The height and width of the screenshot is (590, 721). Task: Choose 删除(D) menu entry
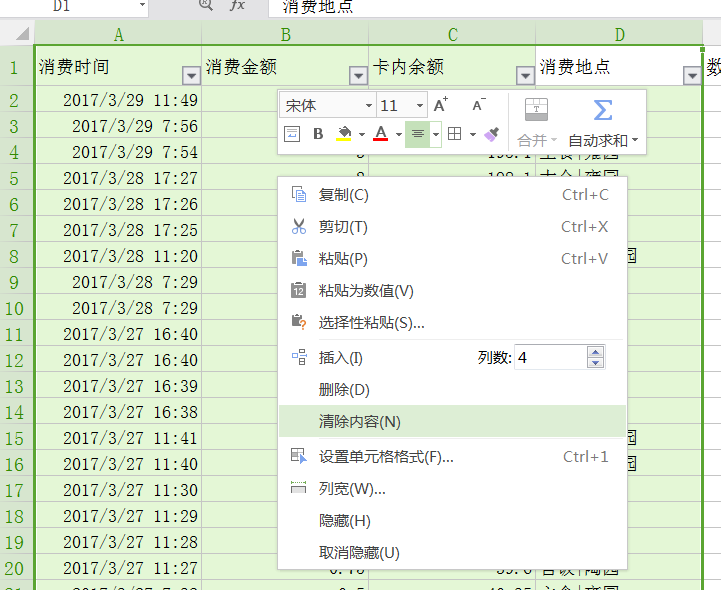point(452,390)
